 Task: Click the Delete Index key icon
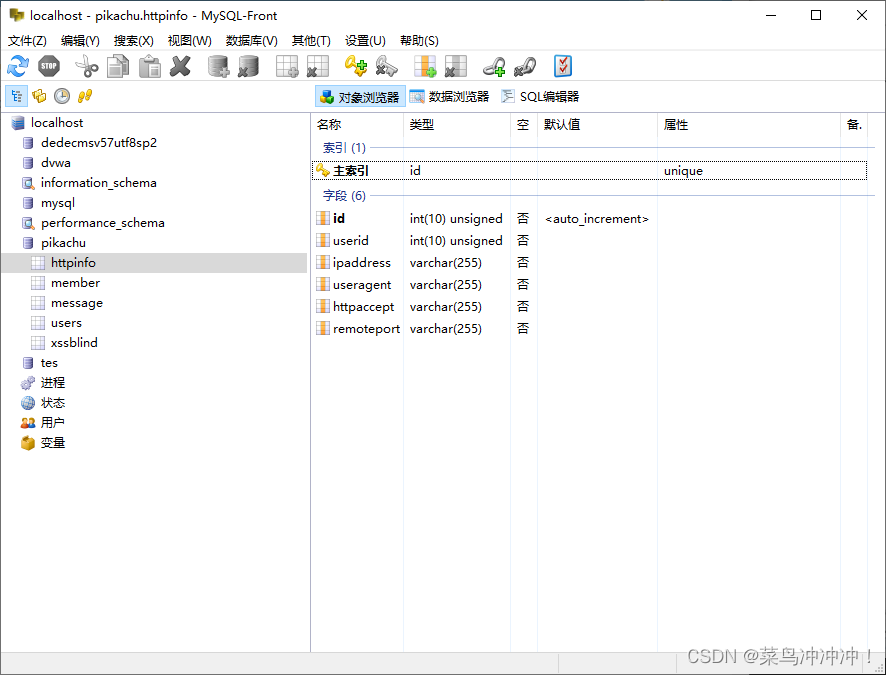pos(386,66)
